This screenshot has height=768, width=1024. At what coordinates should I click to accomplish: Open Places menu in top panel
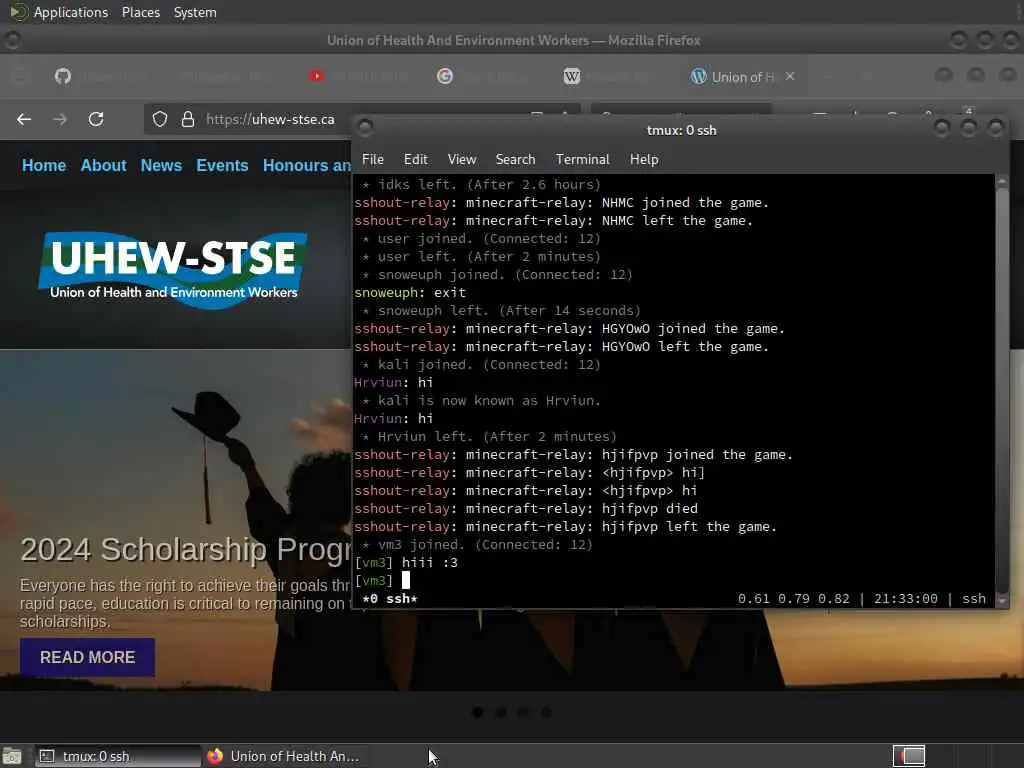141,12
